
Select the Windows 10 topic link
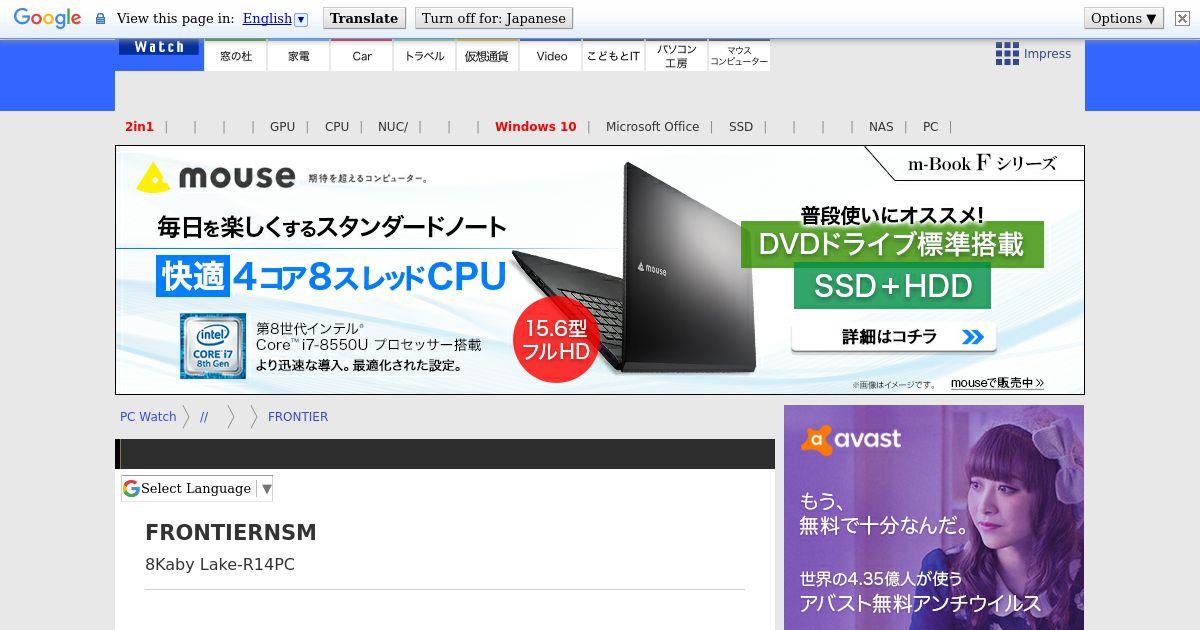coord(535,127)
